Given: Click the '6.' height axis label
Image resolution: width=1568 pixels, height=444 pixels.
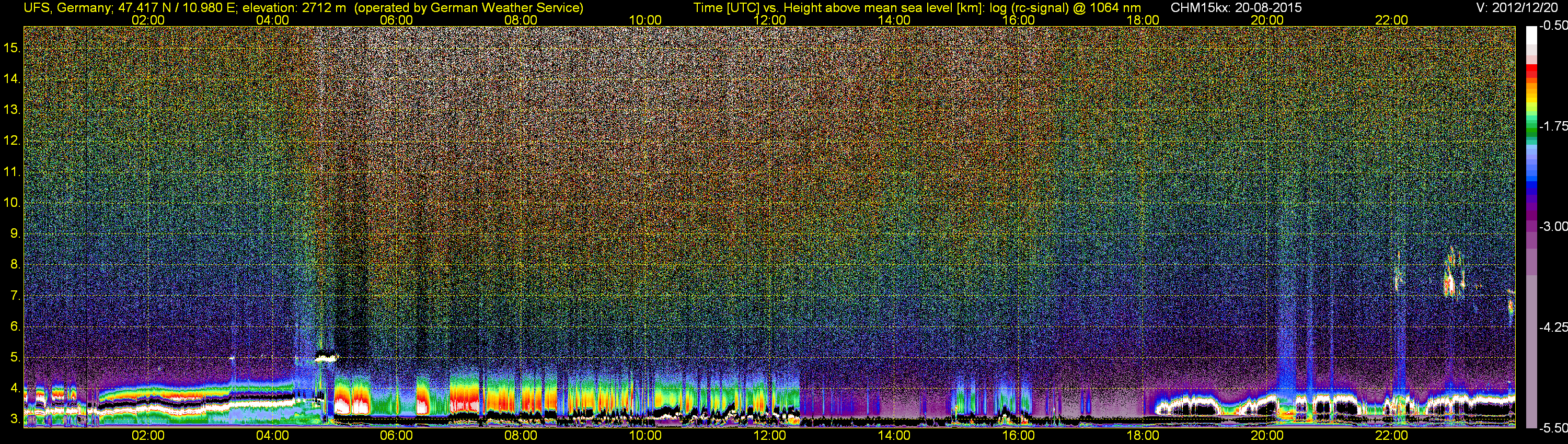Looking at the screenshot, I should [x=15, y=326].
